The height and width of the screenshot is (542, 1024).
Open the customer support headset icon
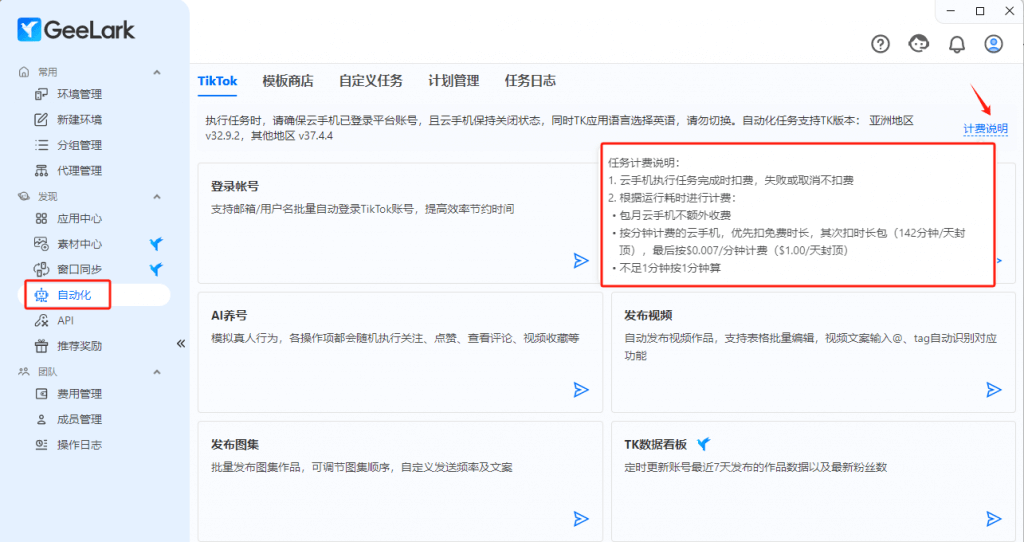918,44
